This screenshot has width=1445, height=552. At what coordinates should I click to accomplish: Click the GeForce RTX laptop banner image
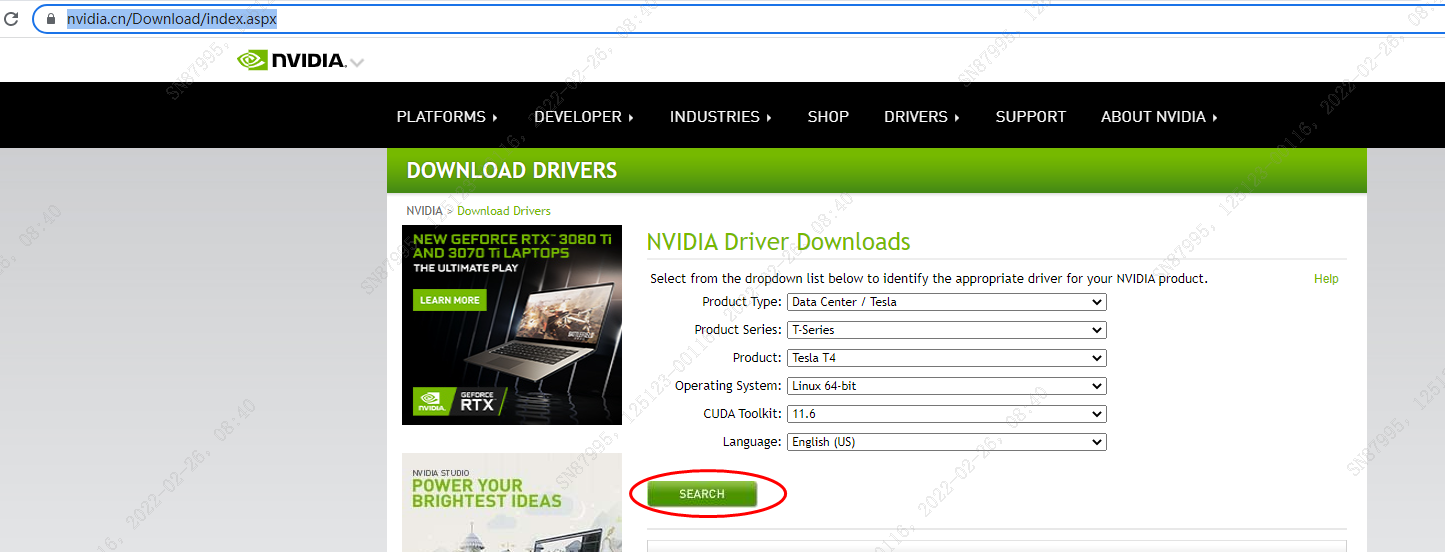[x=512, y=325]
